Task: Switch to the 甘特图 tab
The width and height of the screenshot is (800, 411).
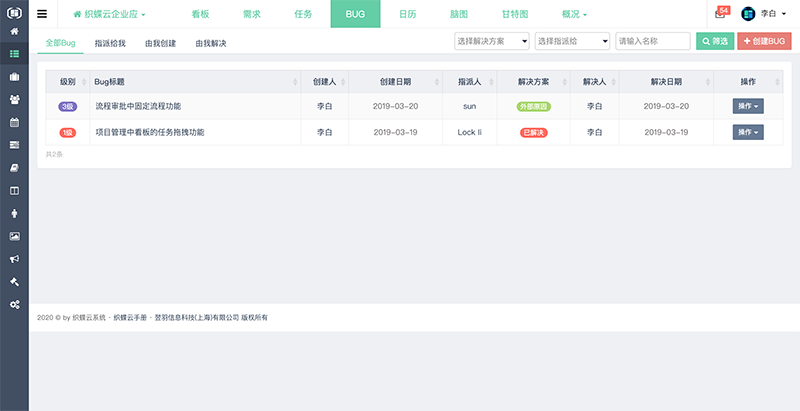Action: point(515,14)
